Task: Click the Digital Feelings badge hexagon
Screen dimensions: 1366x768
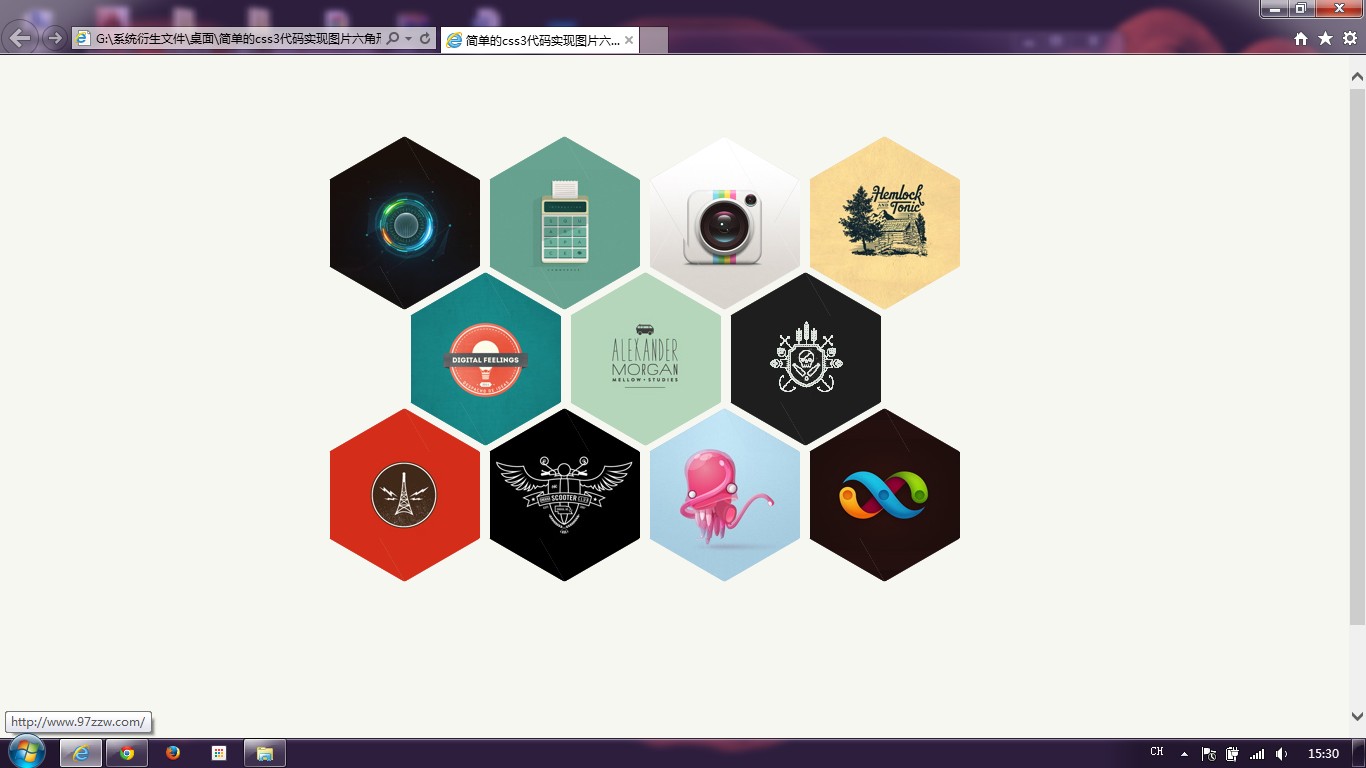Action: [486, 359]
